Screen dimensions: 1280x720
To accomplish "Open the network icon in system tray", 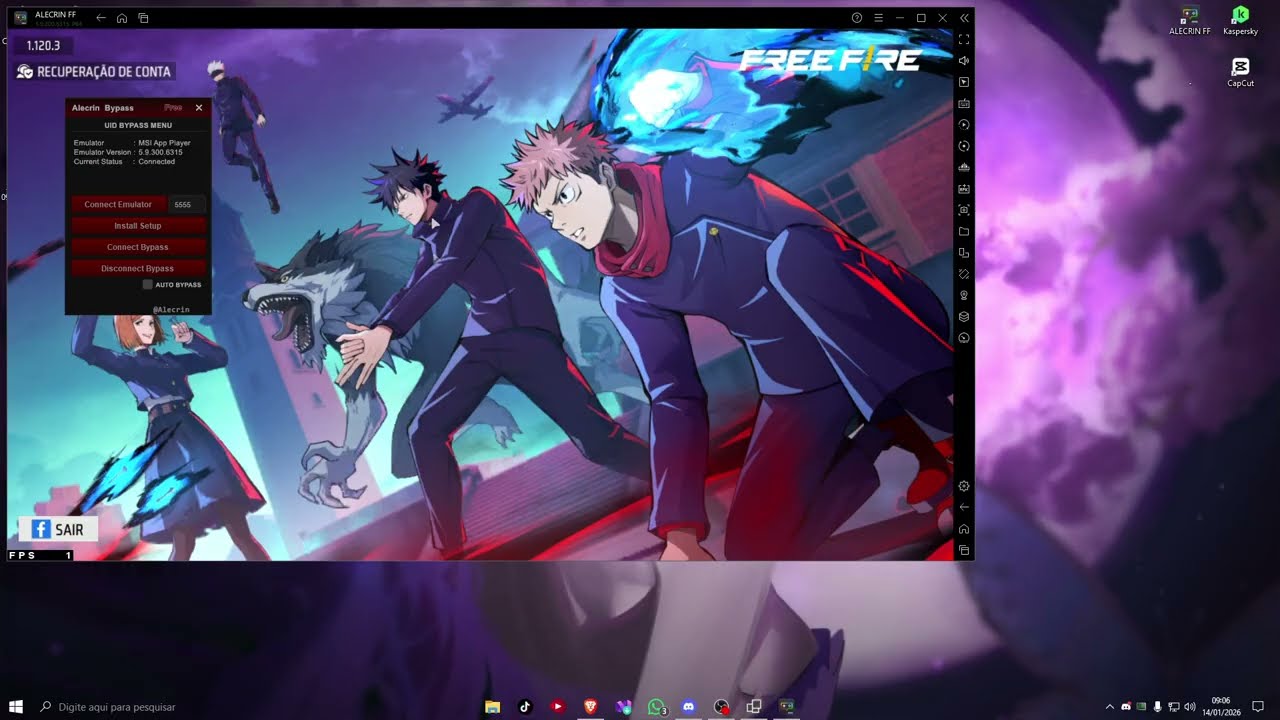I will (1173, 707).
